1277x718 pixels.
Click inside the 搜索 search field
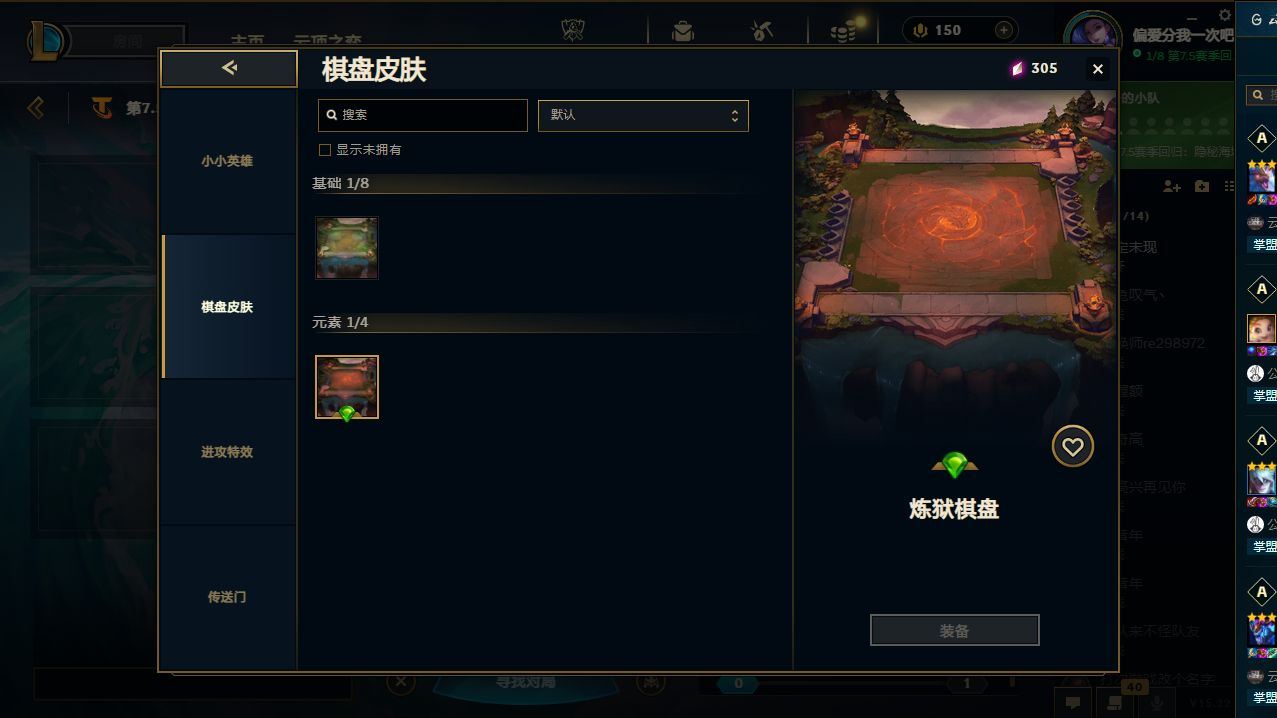(x=422, y=115)
